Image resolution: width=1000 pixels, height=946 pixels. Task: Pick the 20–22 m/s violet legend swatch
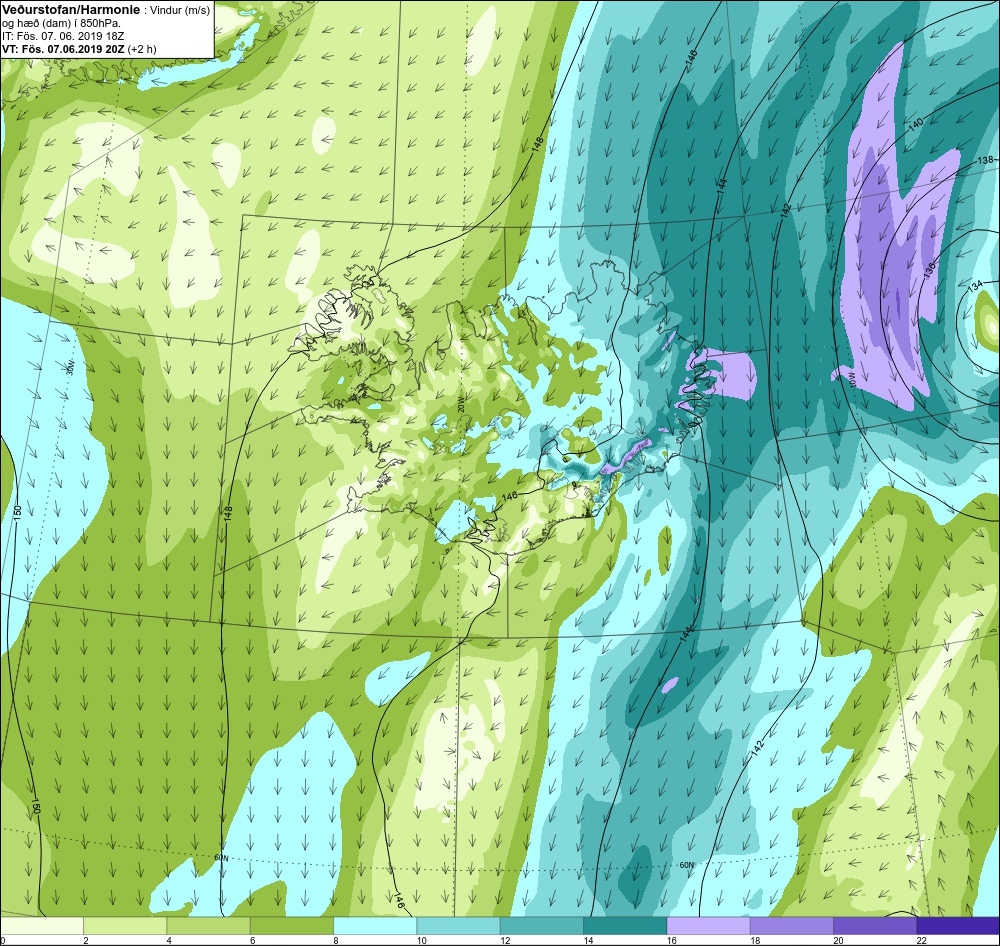(x=874, y=925)
